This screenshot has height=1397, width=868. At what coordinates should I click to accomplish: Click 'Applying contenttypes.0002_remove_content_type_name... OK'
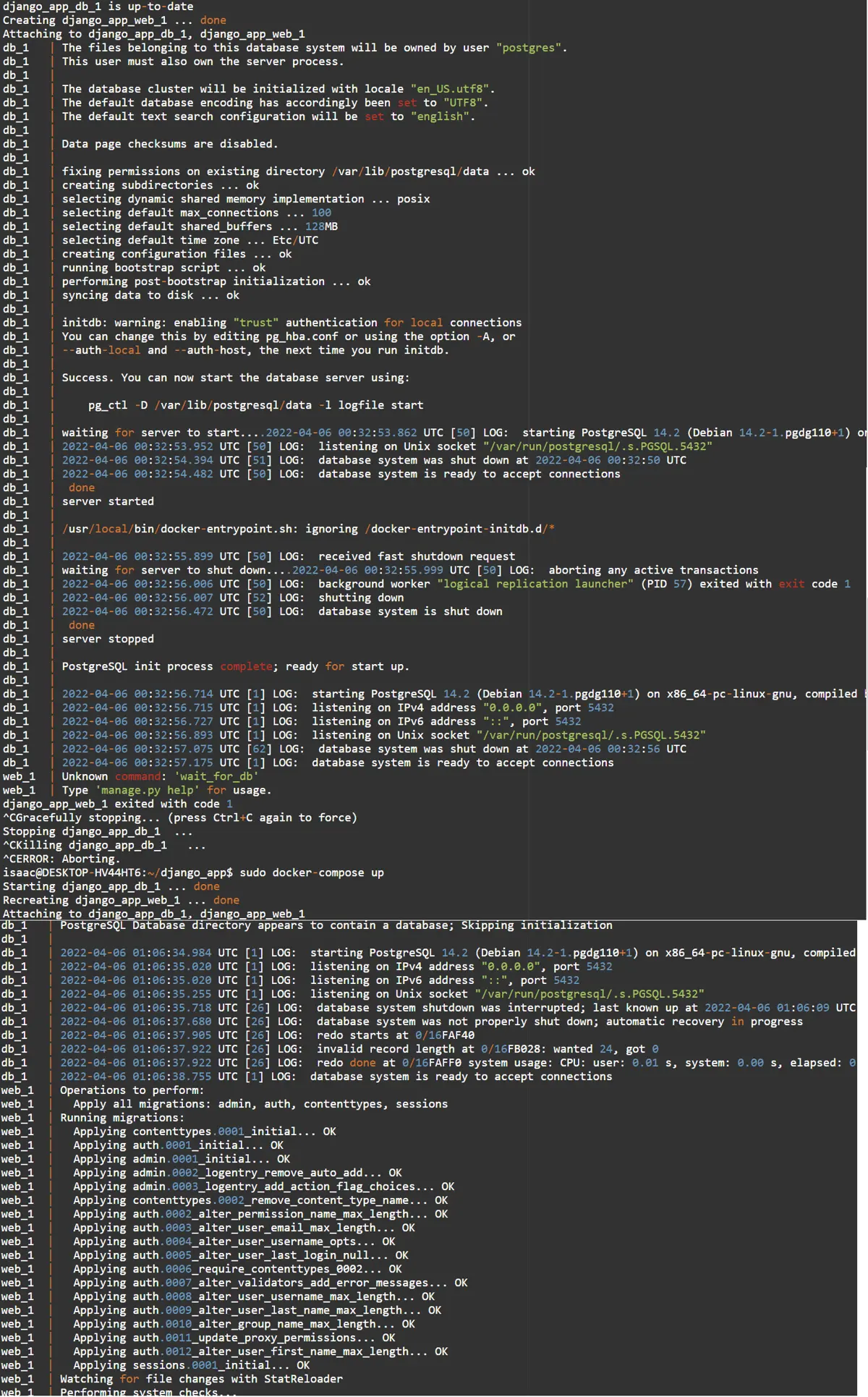[x=260, y=1200]
